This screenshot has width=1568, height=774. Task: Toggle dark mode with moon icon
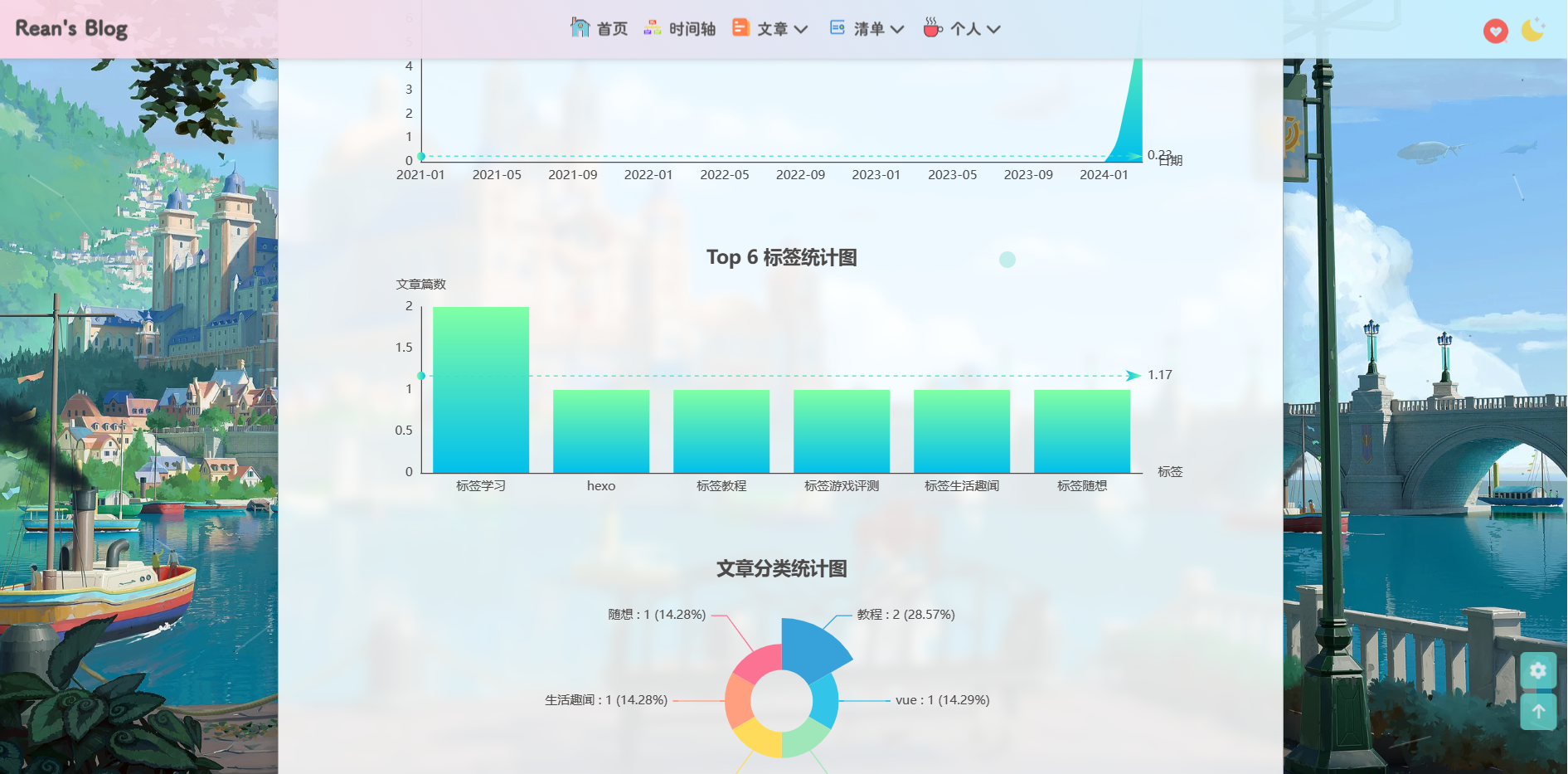[x=1533, y=30]
